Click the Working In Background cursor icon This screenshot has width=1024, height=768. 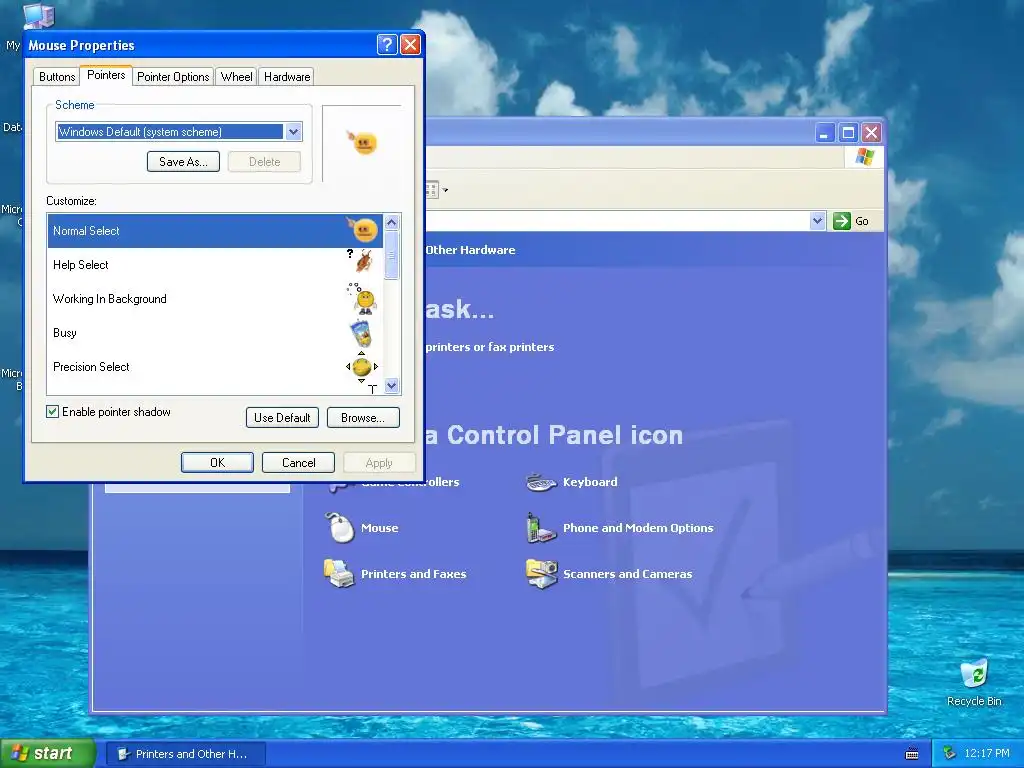pos(362,298)
